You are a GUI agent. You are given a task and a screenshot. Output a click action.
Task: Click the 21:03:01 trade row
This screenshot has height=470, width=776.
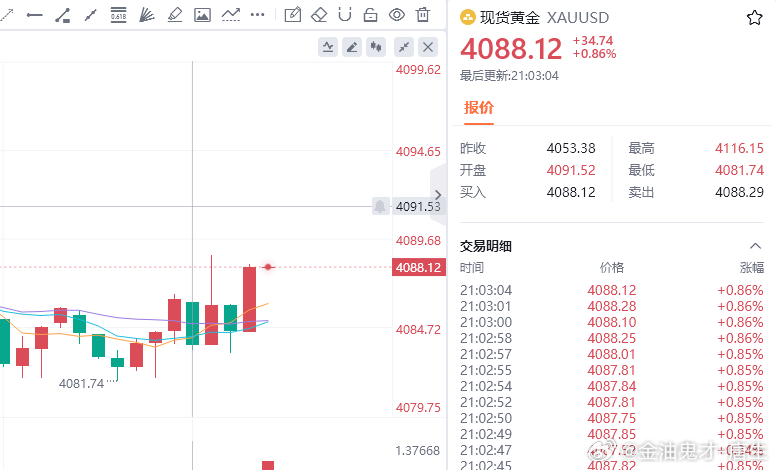tap(612, 306)
